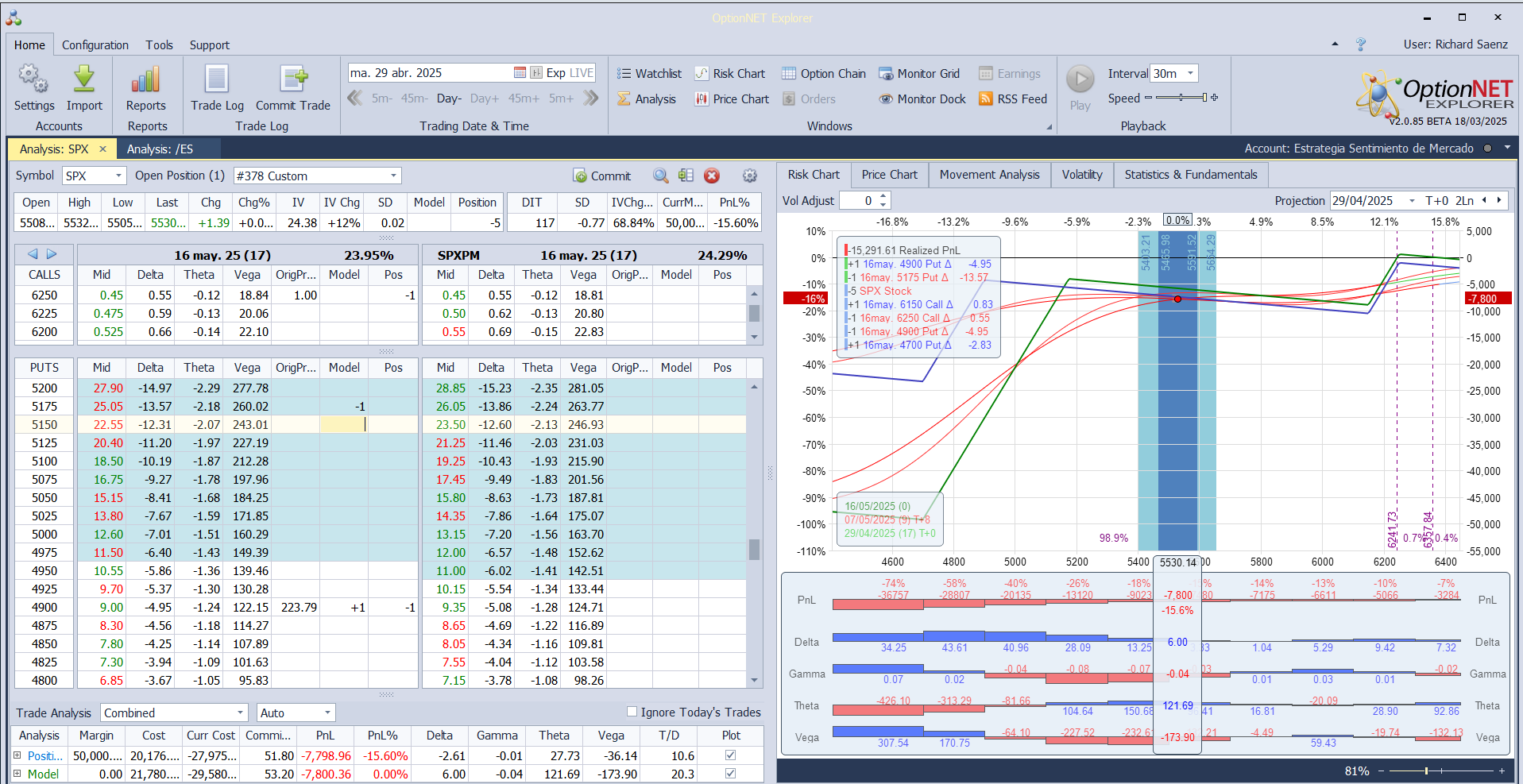This screenshot has width=1523, height=784.
Task: Open the RSS Feed window
Action: point(1013,99)
